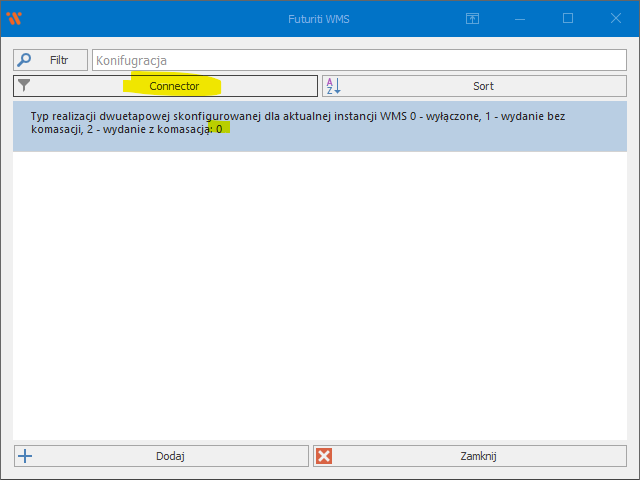Focus the Konfiguracja search field
The image size is (640, 480).
click(358, 60)
